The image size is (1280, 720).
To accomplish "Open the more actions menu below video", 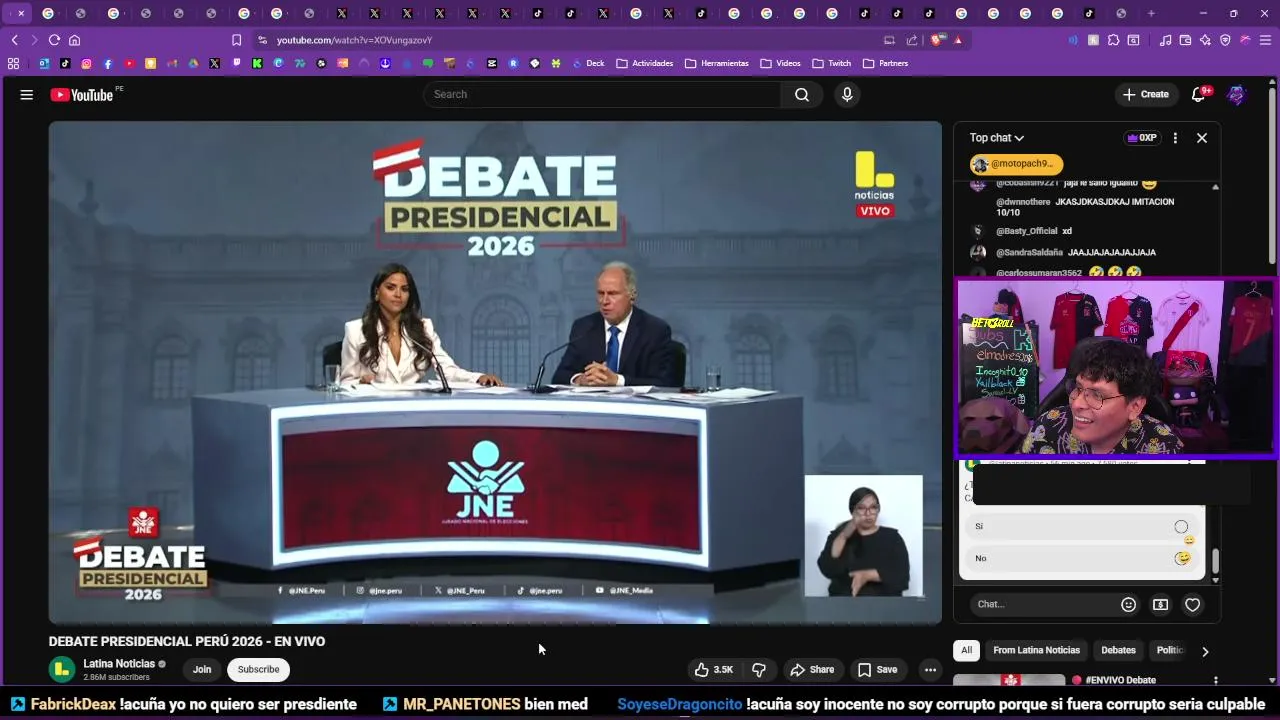I will coord(930,670).
